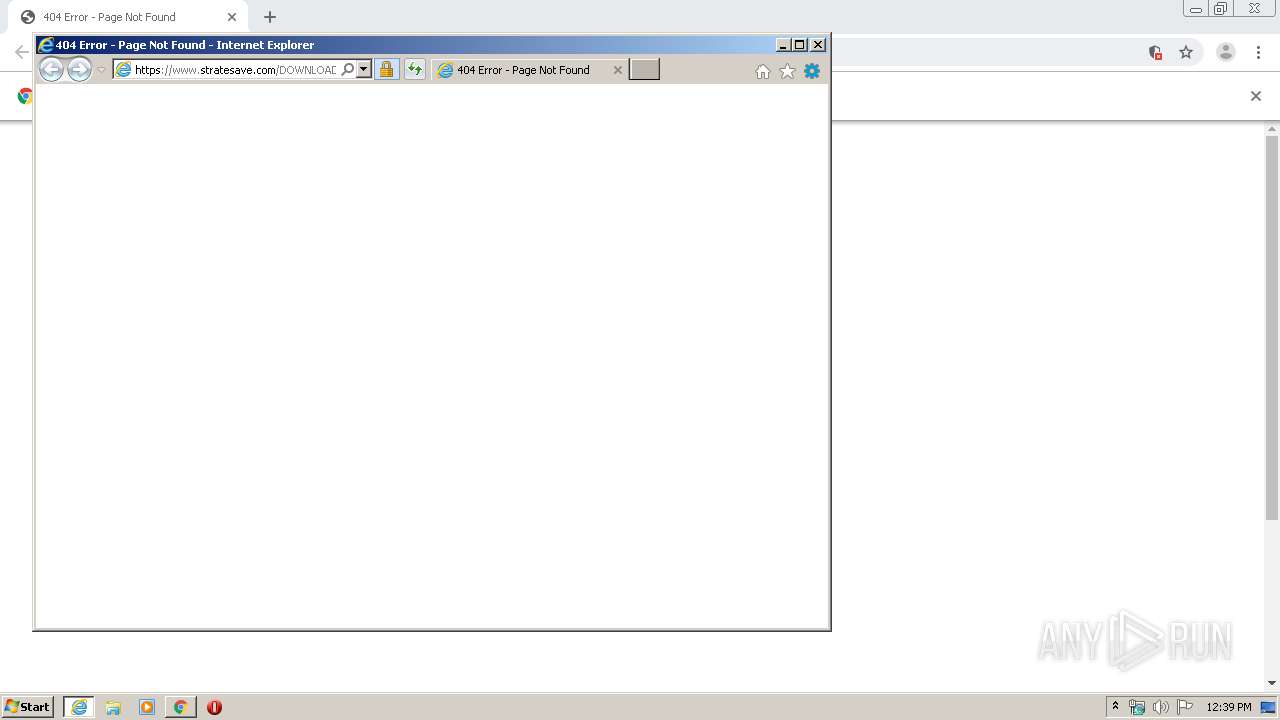1280x720 pixels.
Task: Open recent pages dropdown next to Forward
Action: [101, 70]
